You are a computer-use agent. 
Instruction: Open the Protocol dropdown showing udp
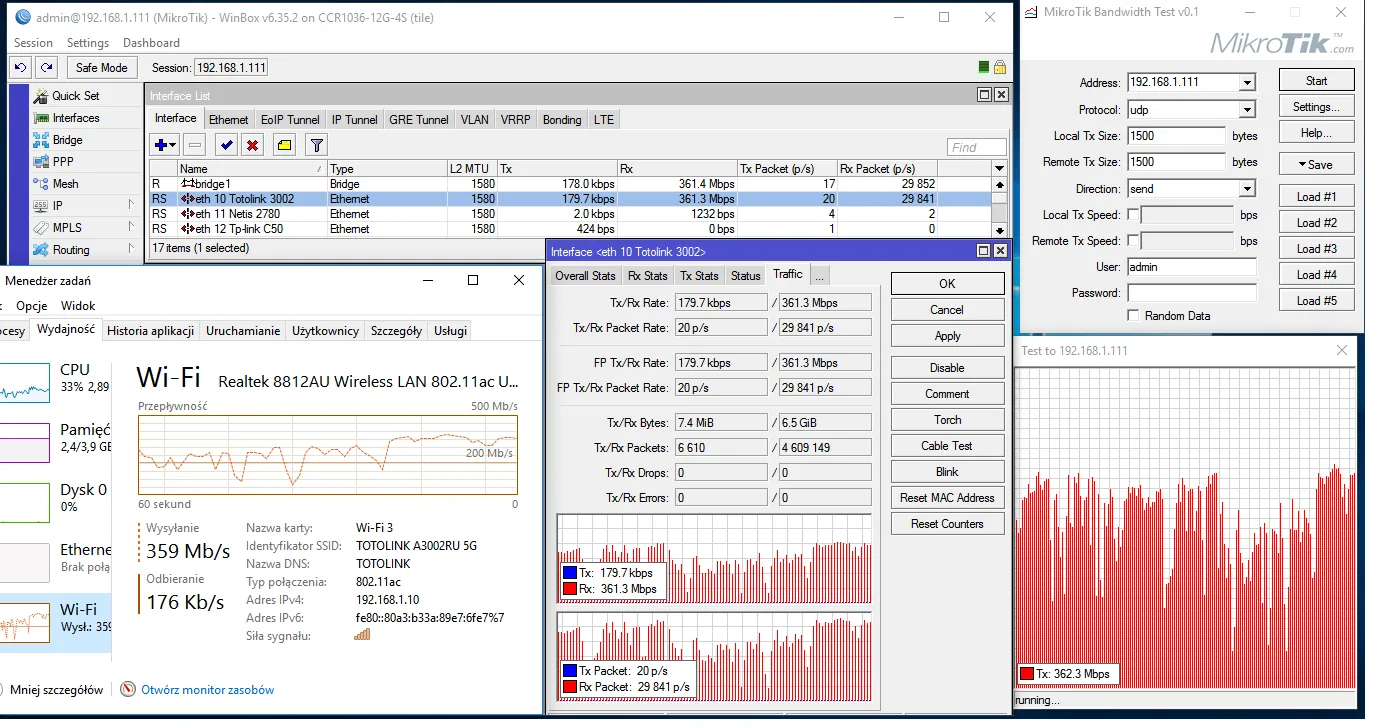pyautogui.click(x=1247, y=110)
